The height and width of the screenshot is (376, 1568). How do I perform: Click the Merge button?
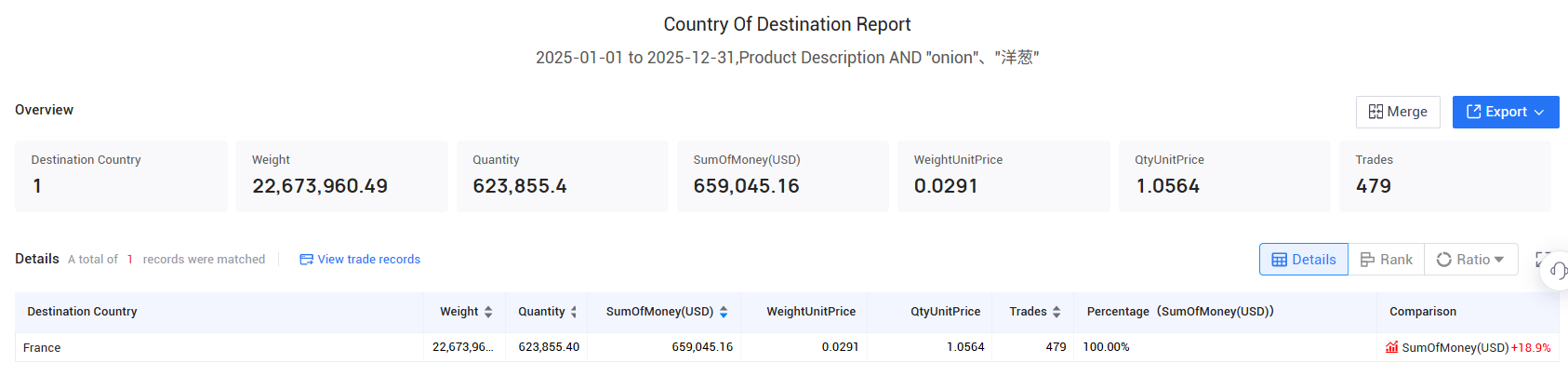pyautogui.click(x=1398, y=112)
